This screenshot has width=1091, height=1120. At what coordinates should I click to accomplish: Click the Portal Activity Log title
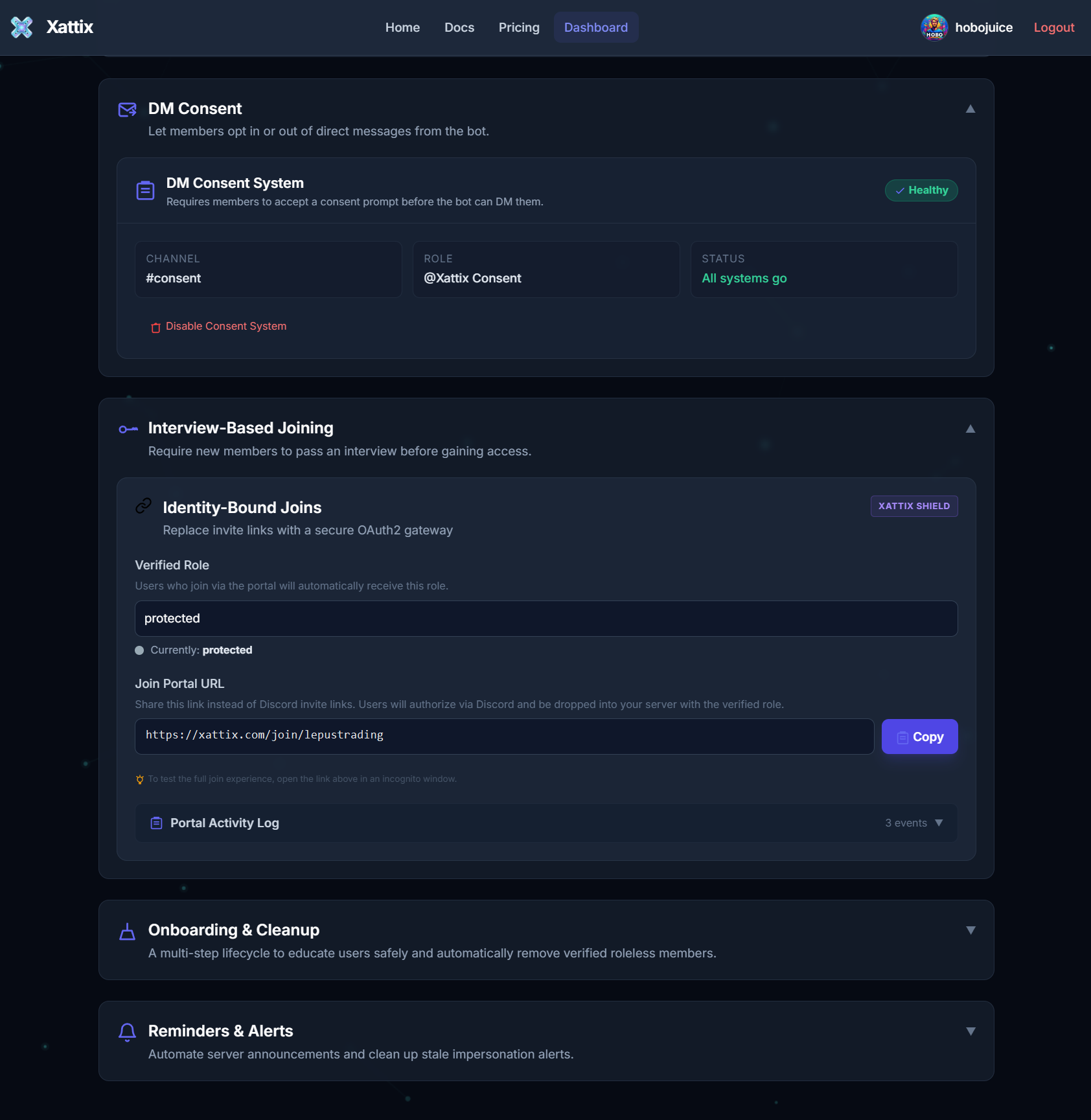(x=225, y=823)
